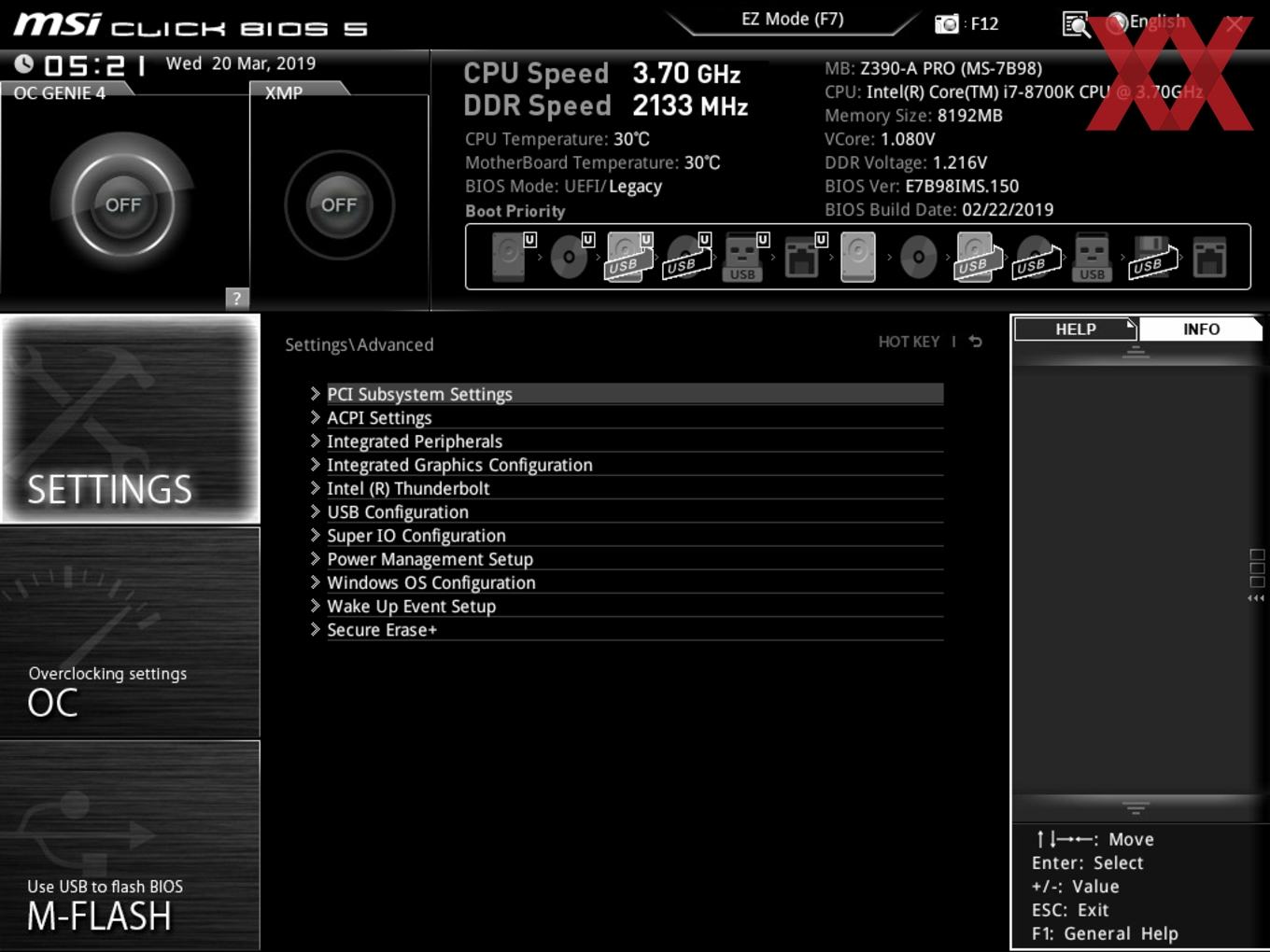Viewport: 1270px width, 952px height.
Task: Select the UEFI network boot device icon
Action: [x=804, y=256]
